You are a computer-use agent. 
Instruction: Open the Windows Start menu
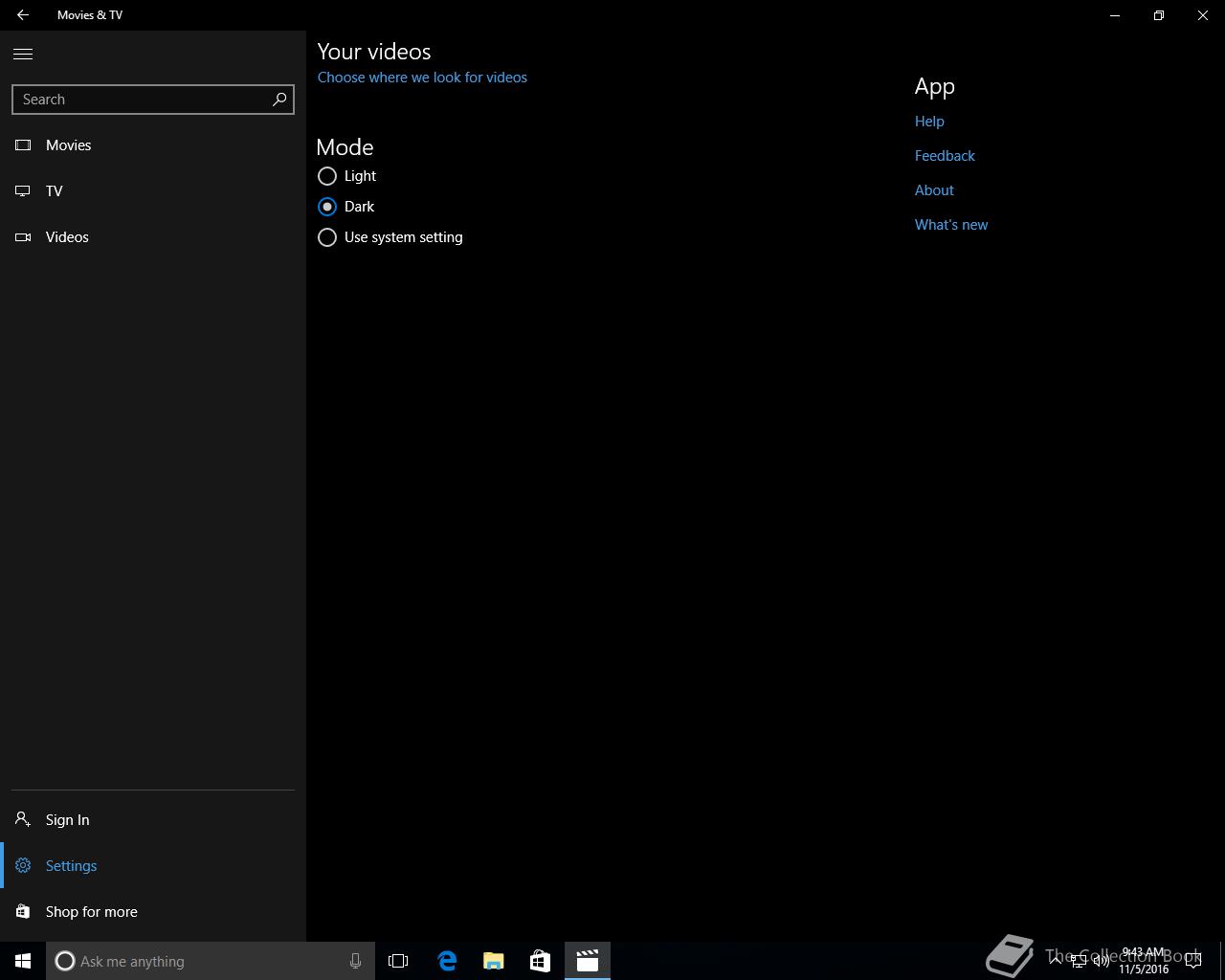23,961
